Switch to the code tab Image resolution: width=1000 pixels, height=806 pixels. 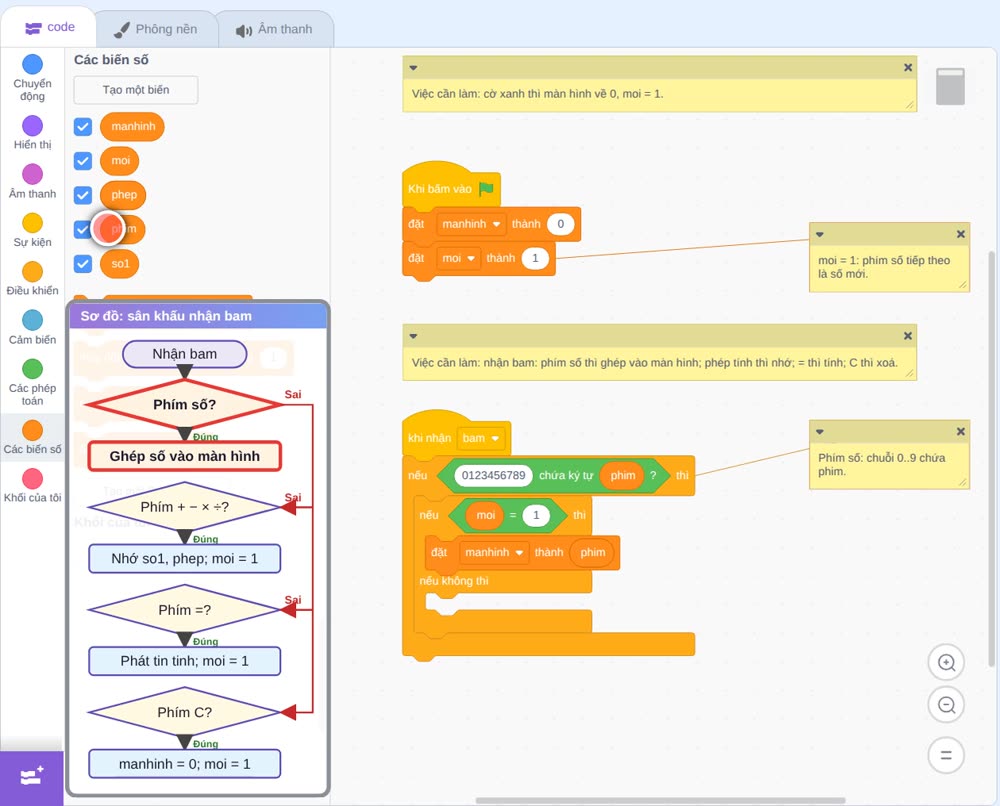(x=49, y=27)
